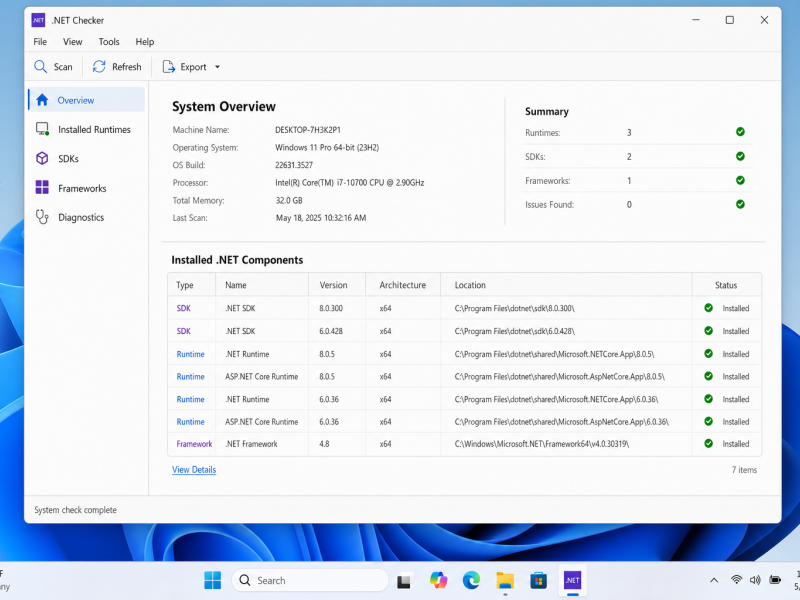Select the Diagnostics sidebar label
The image size is (800, 600).
(x=81, y=217)
